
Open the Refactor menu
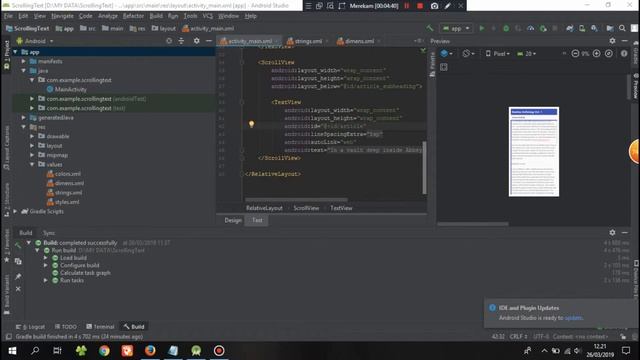[x=133, y=16]
